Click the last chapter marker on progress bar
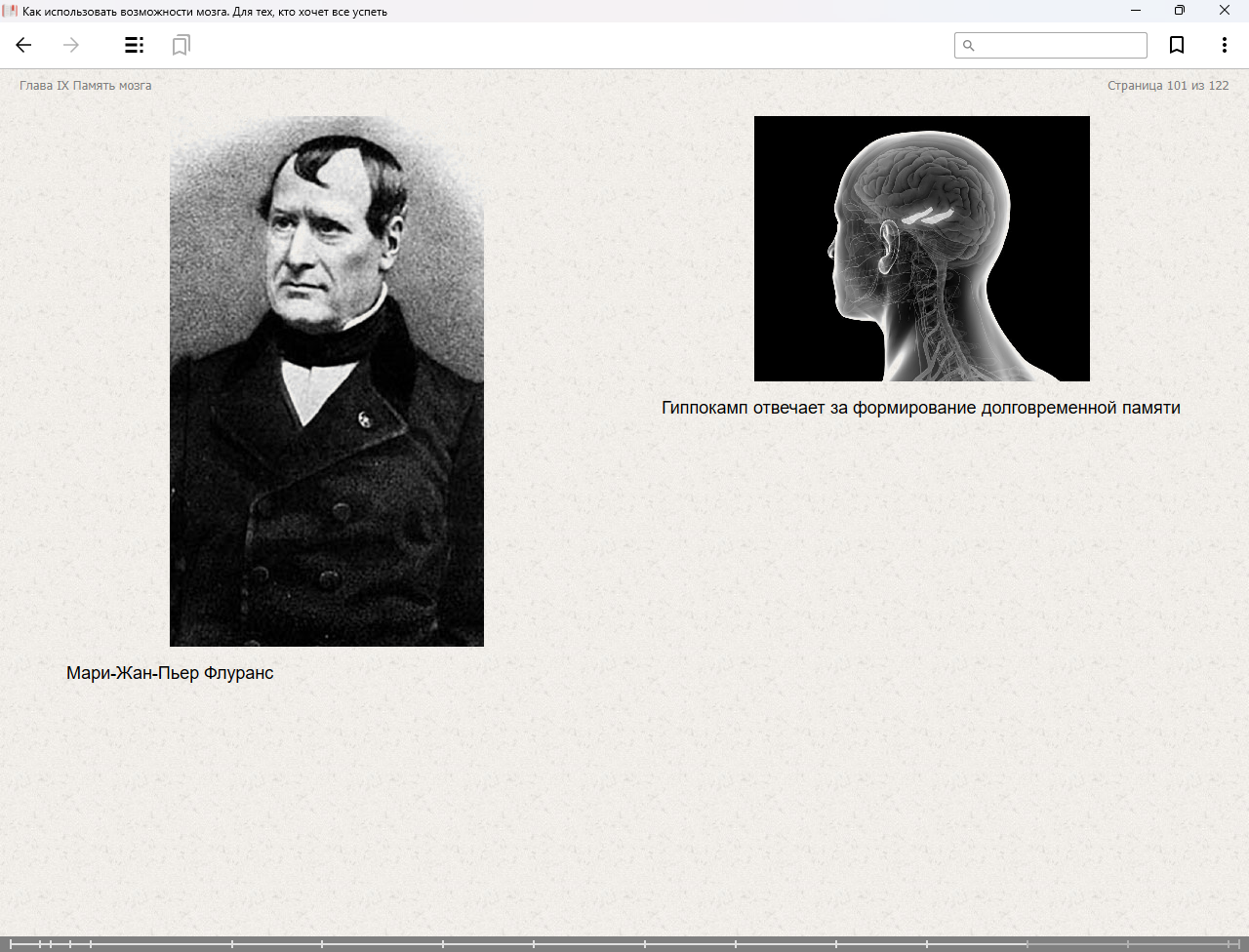The width and height of the screenshot is (1249, 952). (x=1229, y=944)
